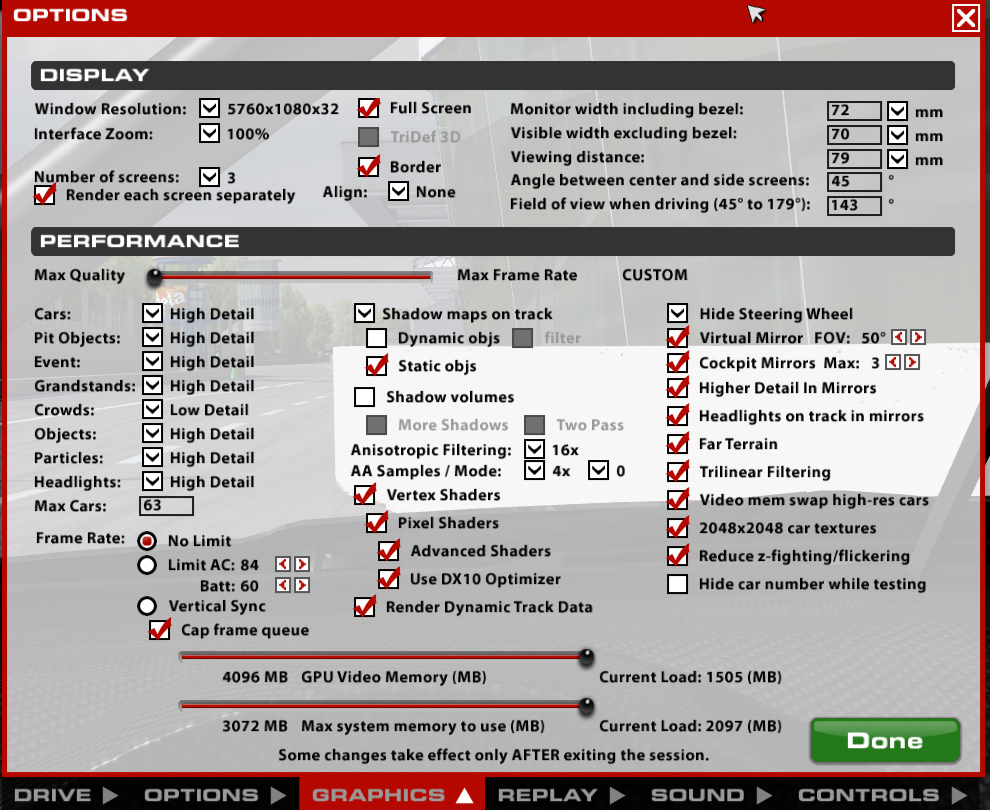Toggle Full Screen checkbox
The height and width of the screenshot is (810, 990).
369,108
